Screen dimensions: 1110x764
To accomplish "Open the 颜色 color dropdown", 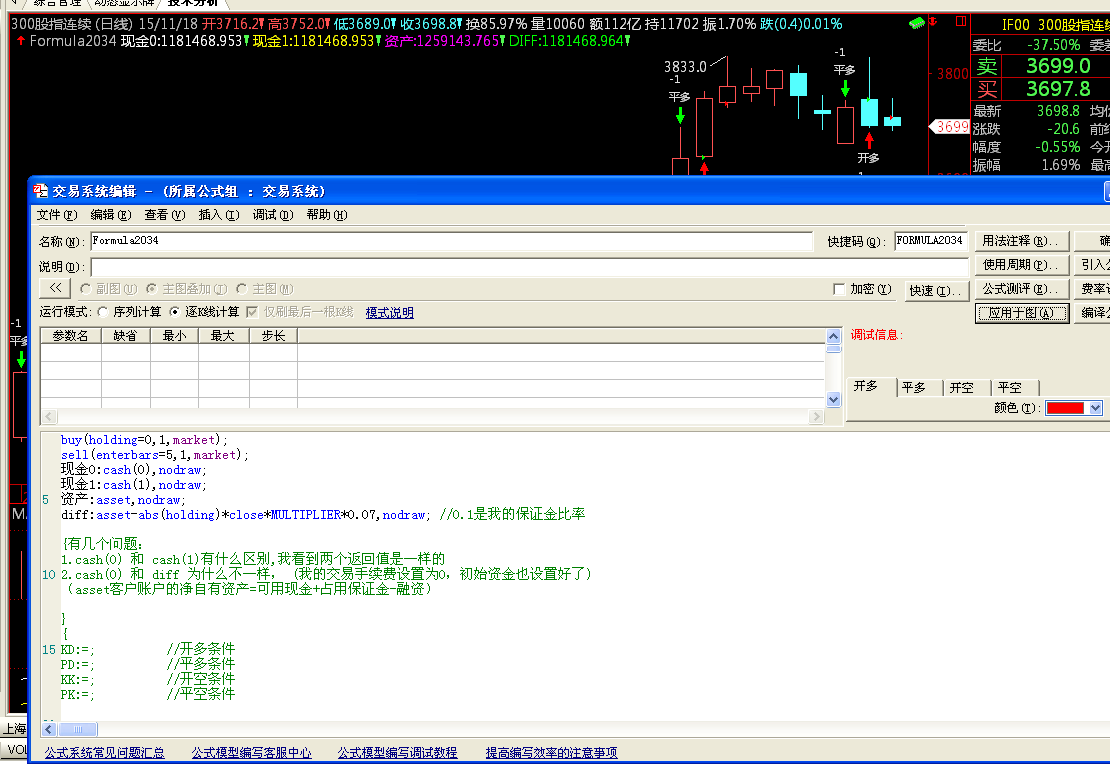I will (x=1095, y=408).
